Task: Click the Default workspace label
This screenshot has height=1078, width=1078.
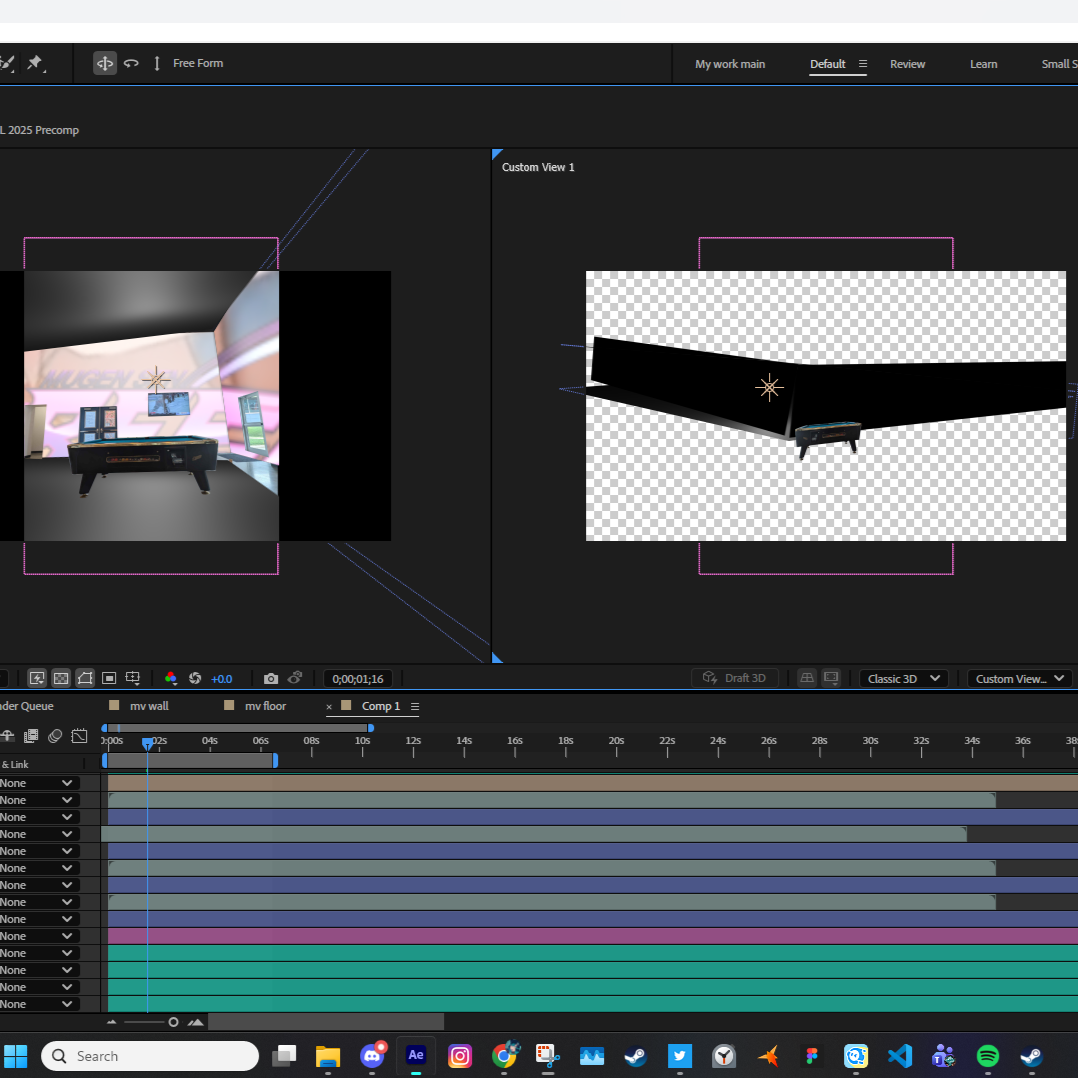Action: click(x=829, y=63)
